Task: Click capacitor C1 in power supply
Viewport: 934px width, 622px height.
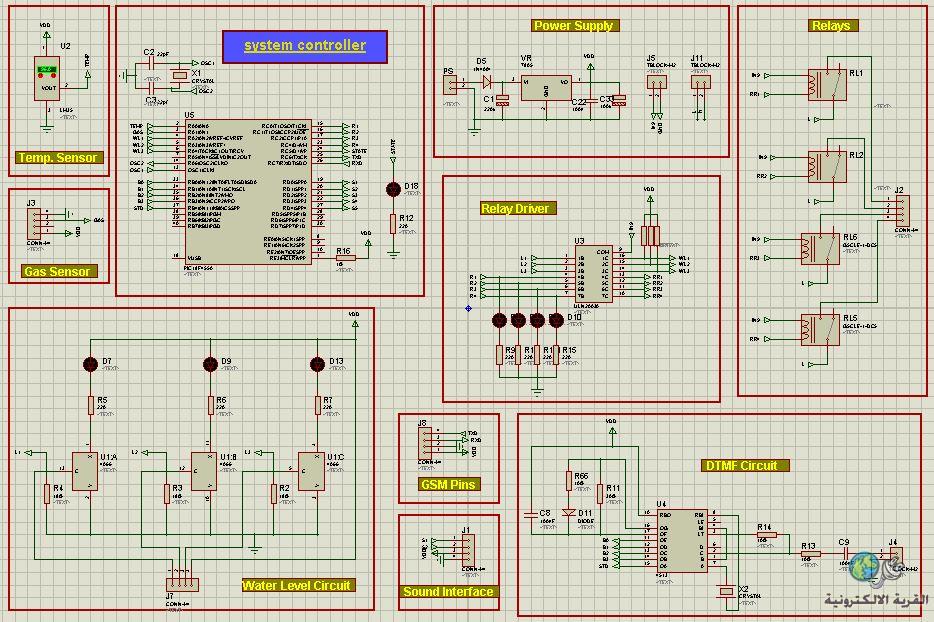Action: pyautogui.click(x=503, y=100)
